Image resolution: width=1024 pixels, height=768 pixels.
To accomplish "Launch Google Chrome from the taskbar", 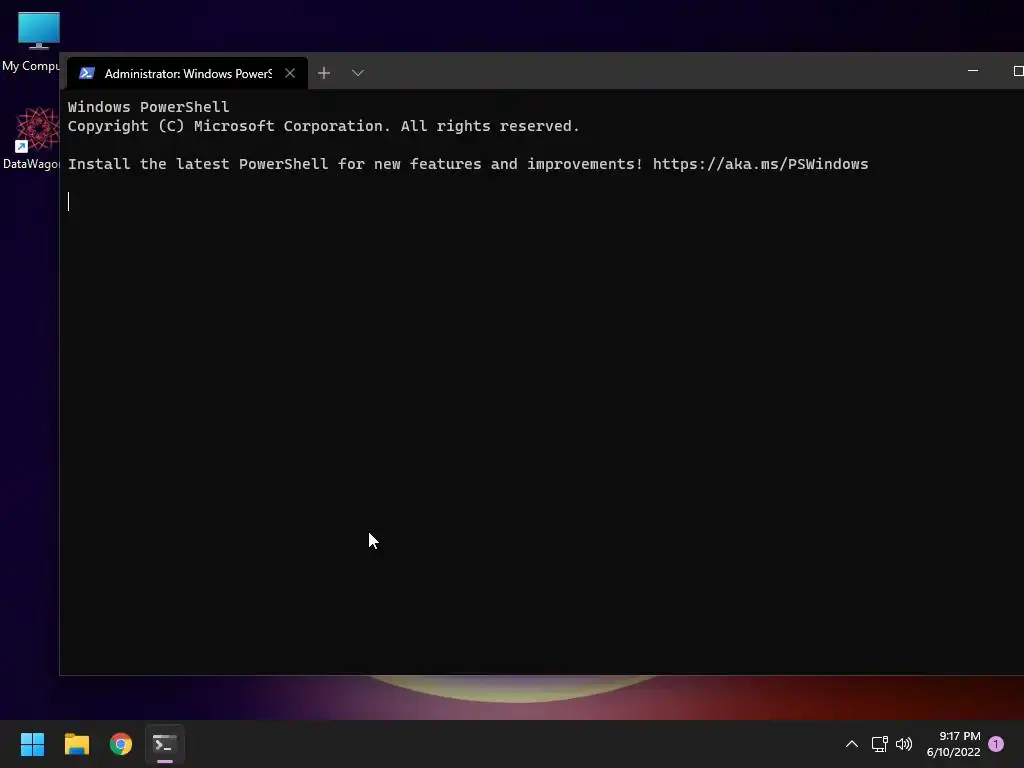I will click(x=121, y=744).
